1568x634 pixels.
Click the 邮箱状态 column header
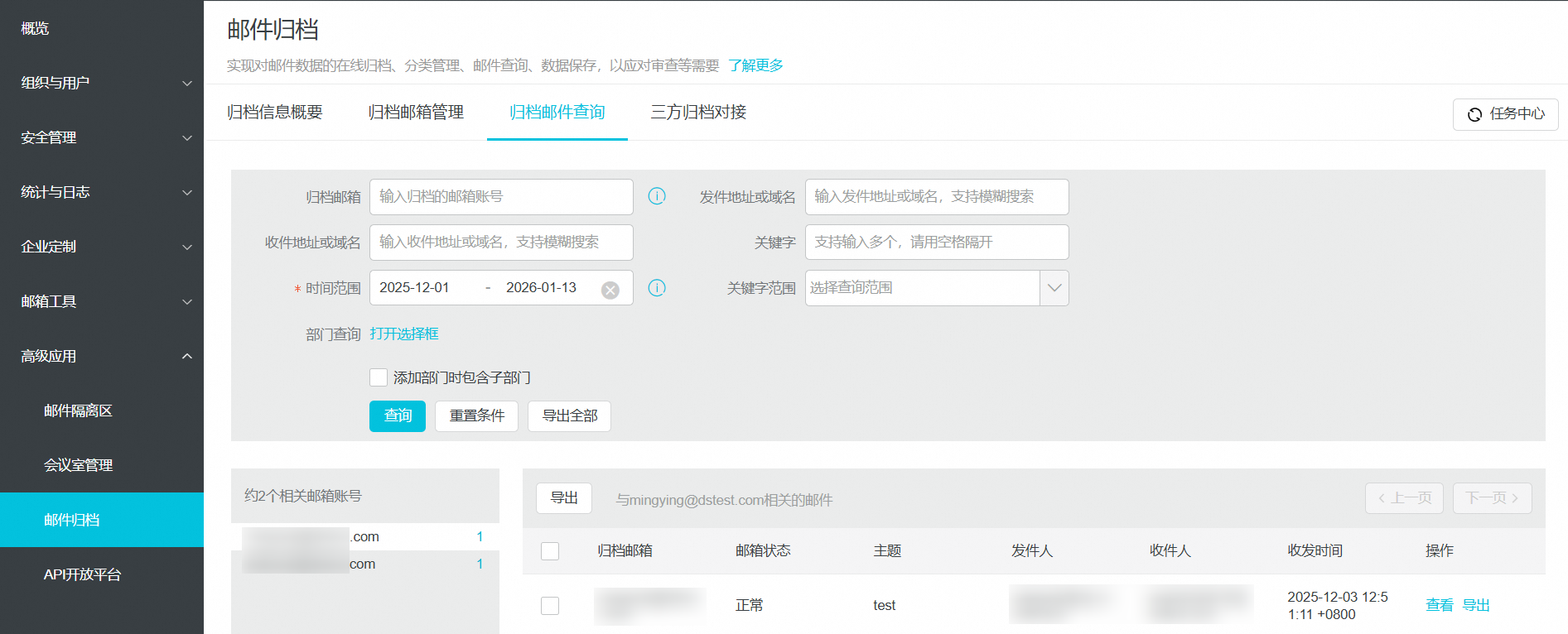coord(763,551)
